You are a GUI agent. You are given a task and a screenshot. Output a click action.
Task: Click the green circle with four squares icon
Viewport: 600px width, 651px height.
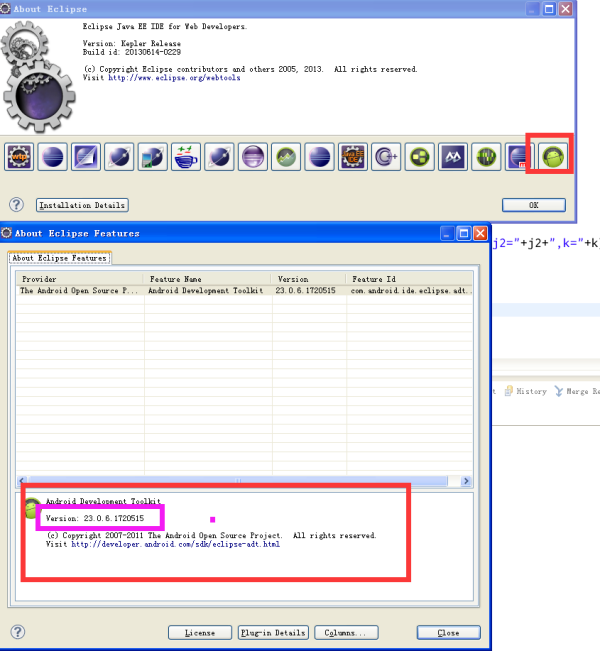(419, 157)
